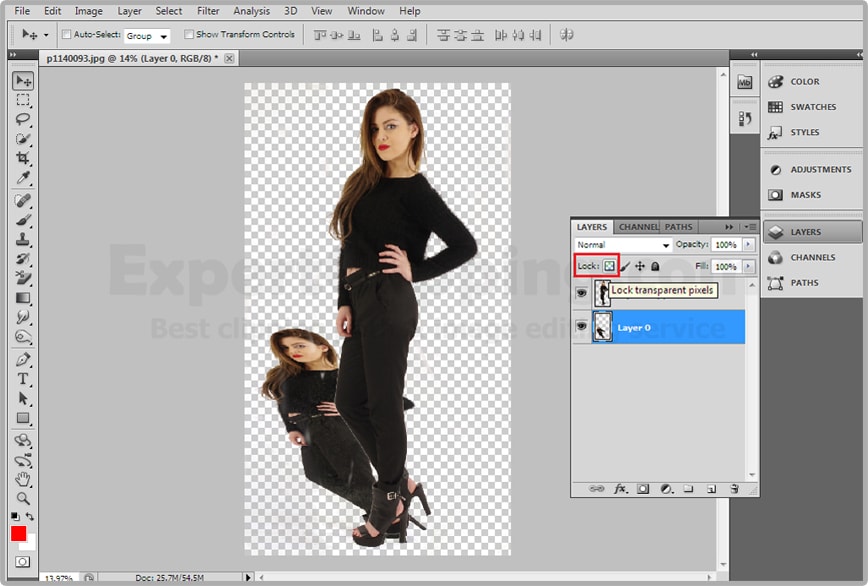Click the Delete layer trash icon

tap(733, 489)
